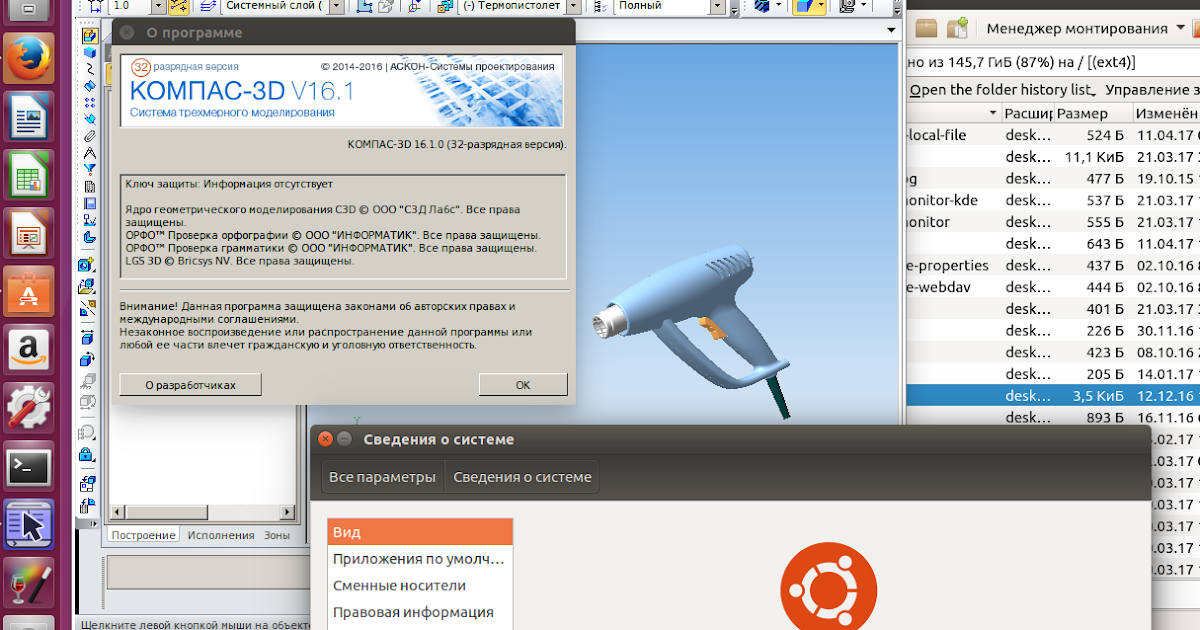Launch LibreOffice Calc from the dock
The image size is (1200, 630).
29,175
